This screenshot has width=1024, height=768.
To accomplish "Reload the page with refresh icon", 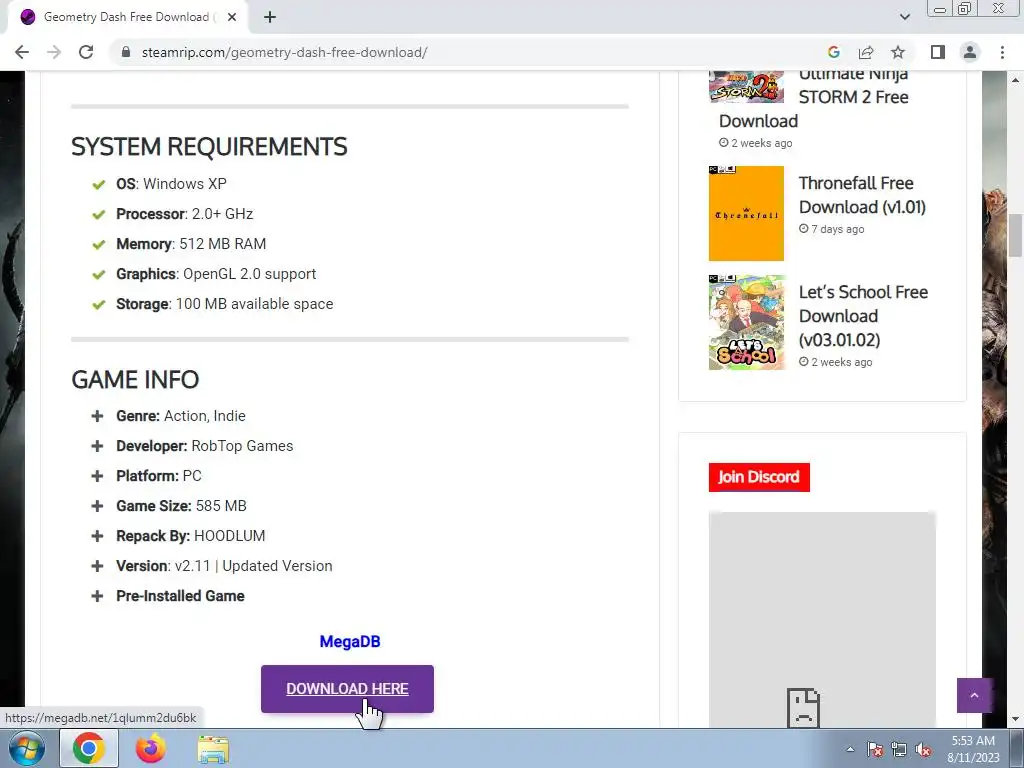I will pos(86,52).
